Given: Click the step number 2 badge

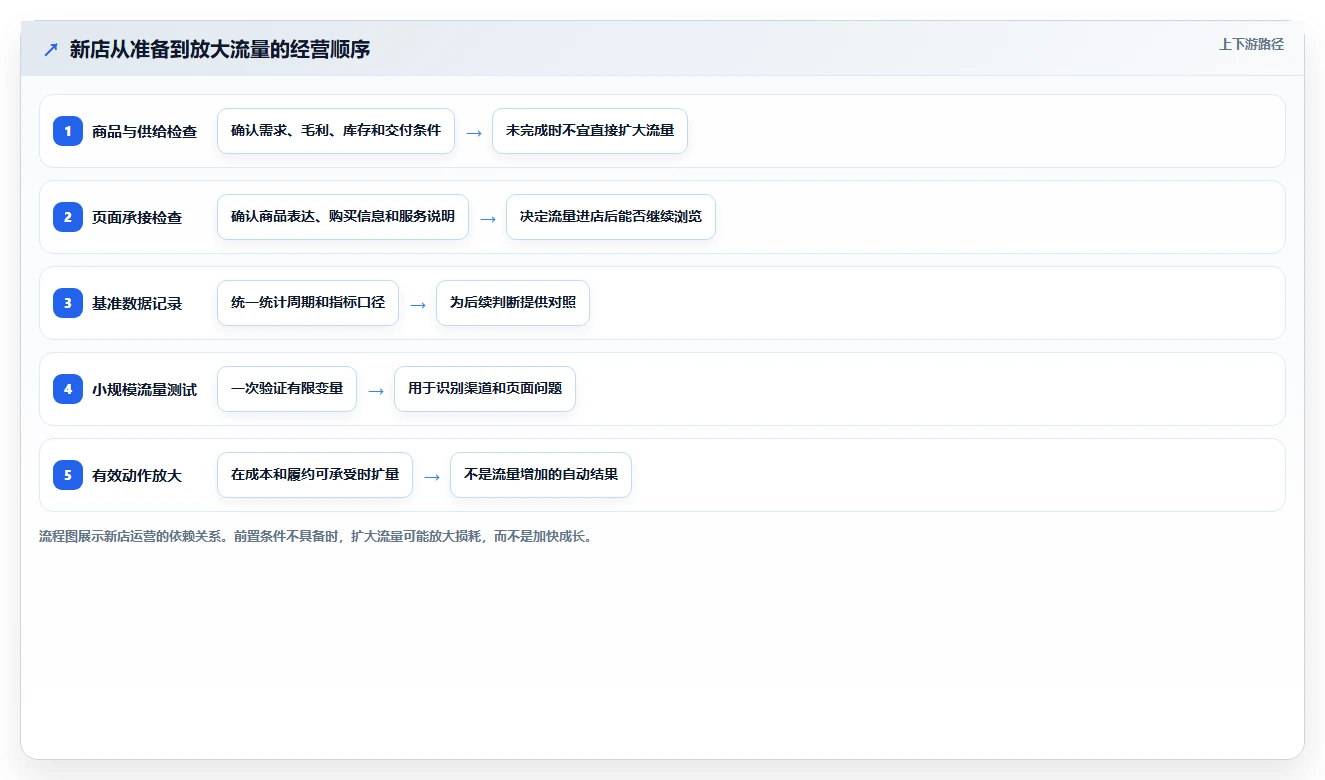Looking at the screenshot, I should (x=68, y=217).
